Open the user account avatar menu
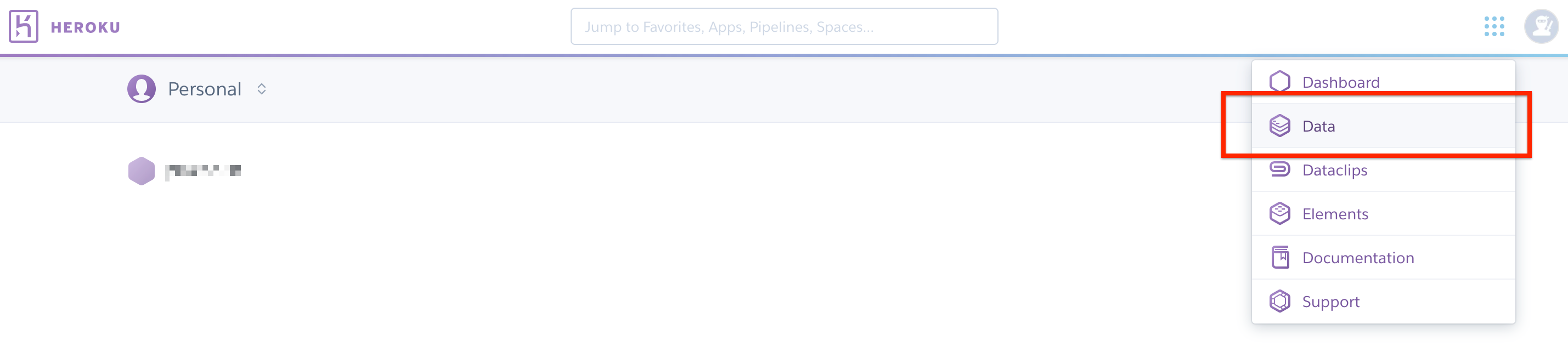The width and height of the screenshot is (1568, 352). (x=1540, y=27)
